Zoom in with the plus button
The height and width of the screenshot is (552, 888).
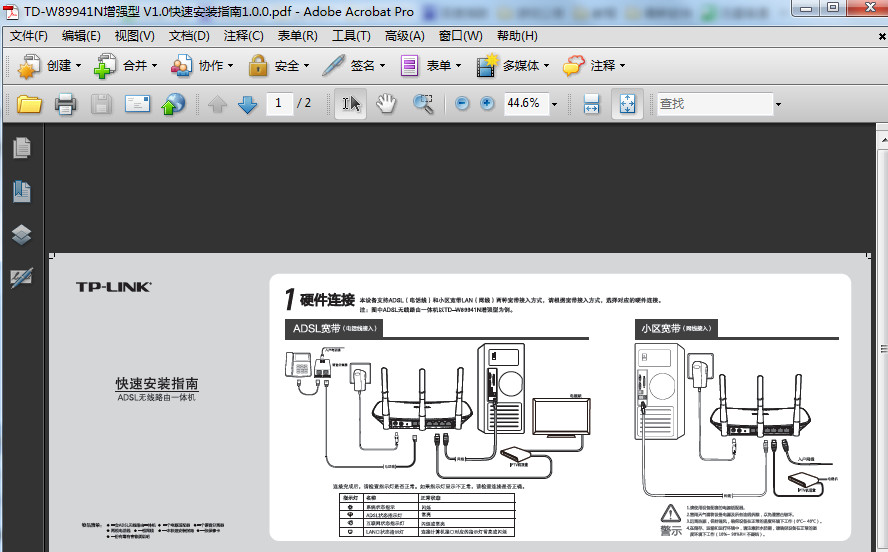(487, 104)
